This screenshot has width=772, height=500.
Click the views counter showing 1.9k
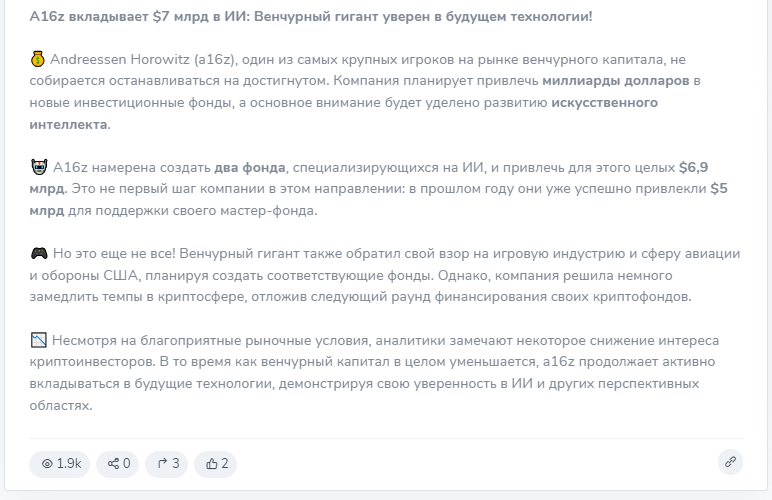point(60,464)
